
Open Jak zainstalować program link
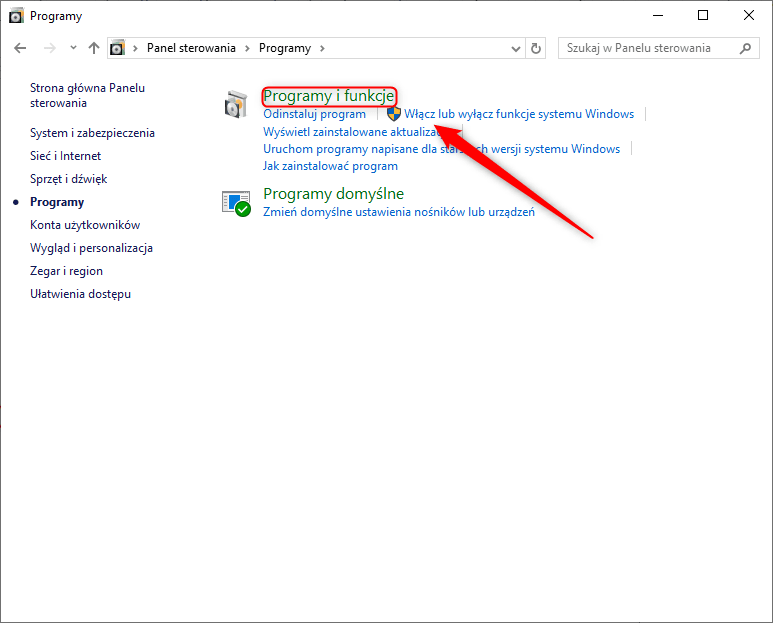pos(330,166)
